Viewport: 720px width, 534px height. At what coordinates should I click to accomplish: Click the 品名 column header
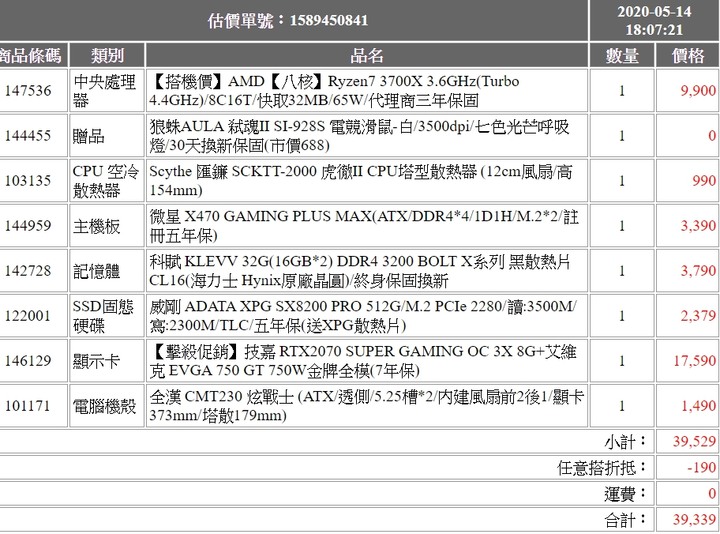(366, 56)
